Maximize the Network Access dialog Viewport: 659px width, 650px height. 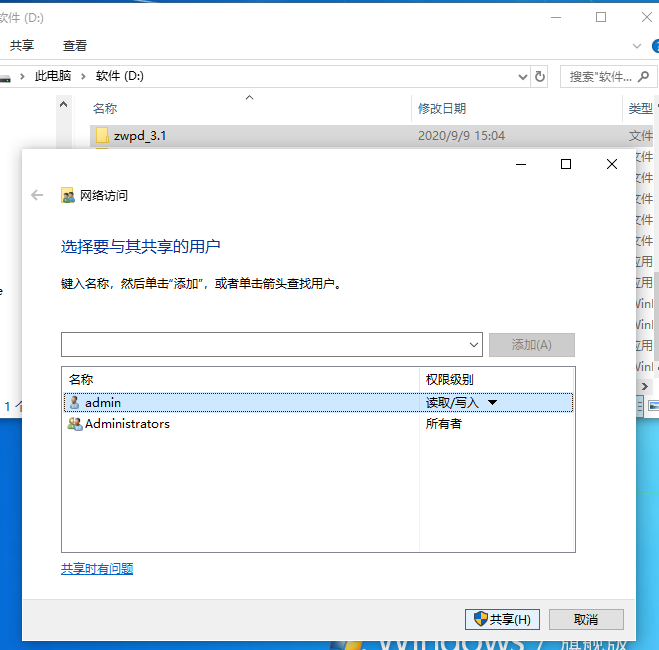tap(566, 164)
